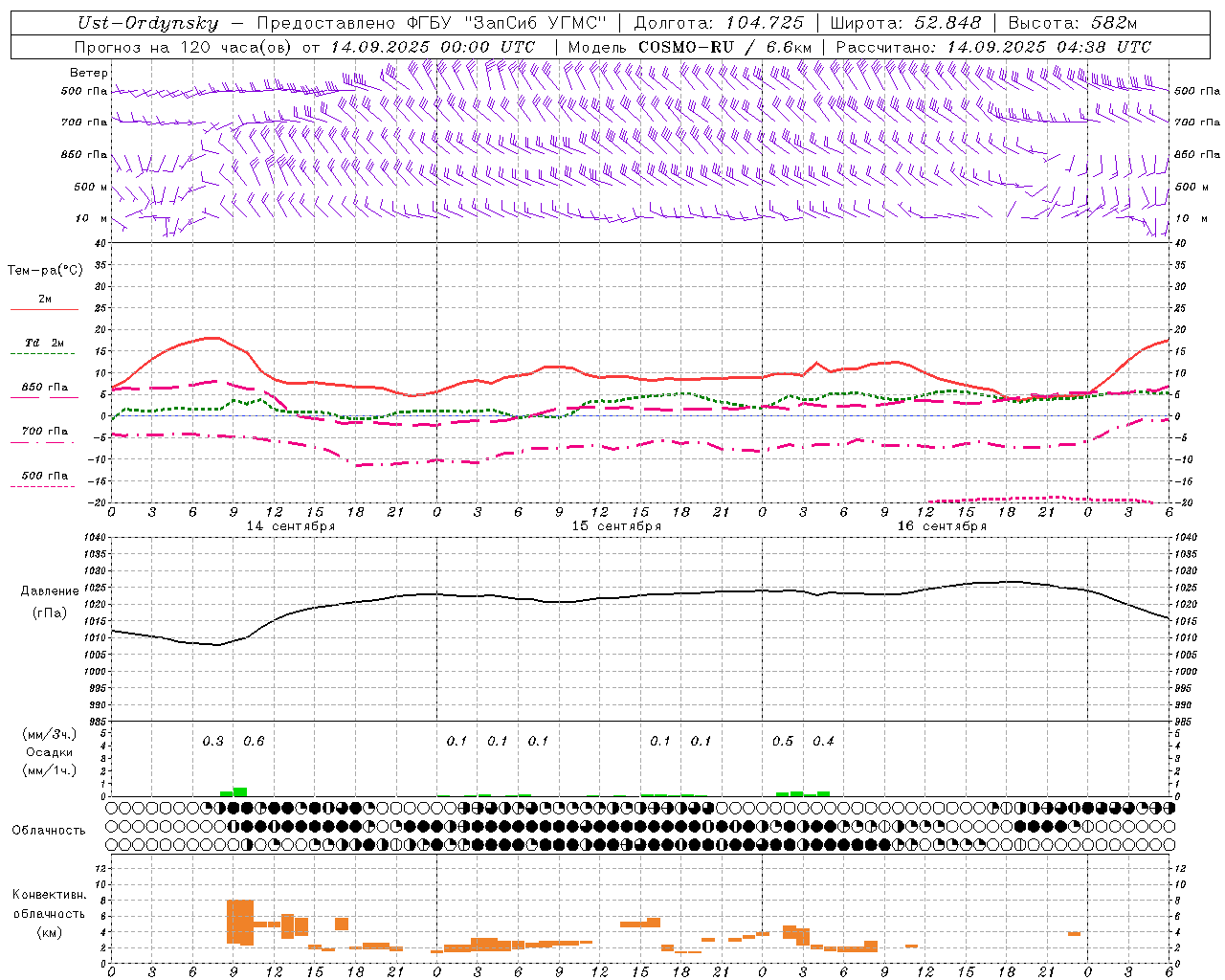Click the 'Облачность' cloudiness label

[49, 831]
